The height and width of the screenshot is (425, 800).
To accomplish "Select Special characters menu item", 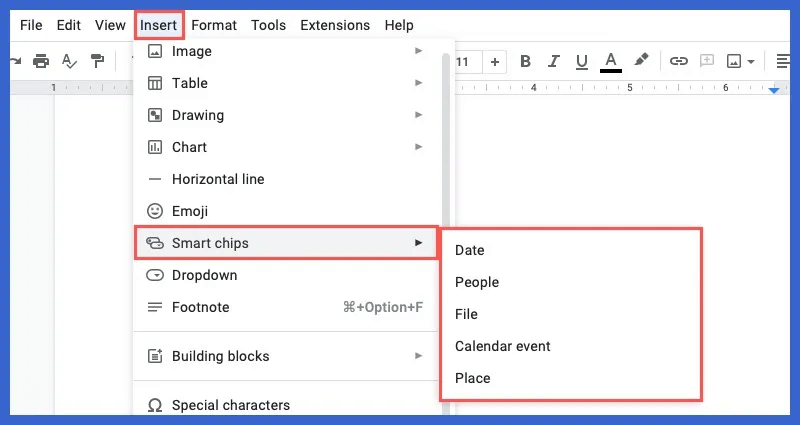I will pos(286,405).
